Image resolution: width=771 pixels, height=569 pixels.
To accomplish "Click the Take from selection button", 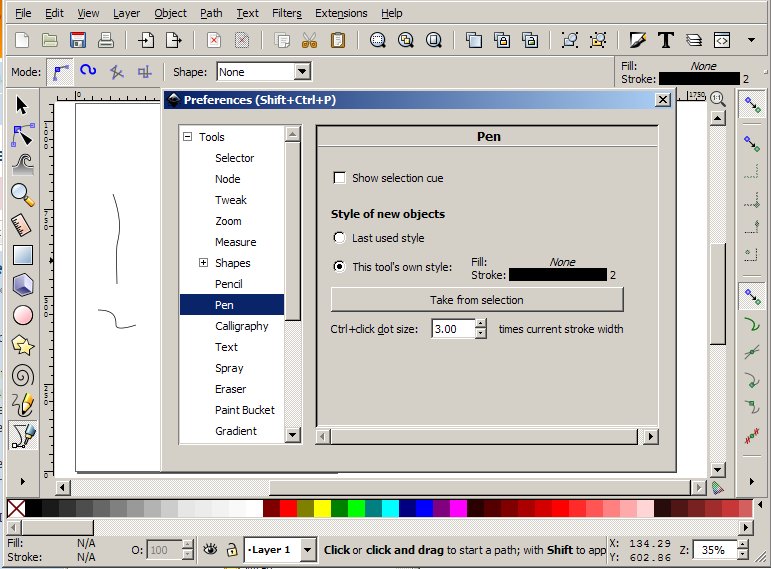I will coord(477,300).
